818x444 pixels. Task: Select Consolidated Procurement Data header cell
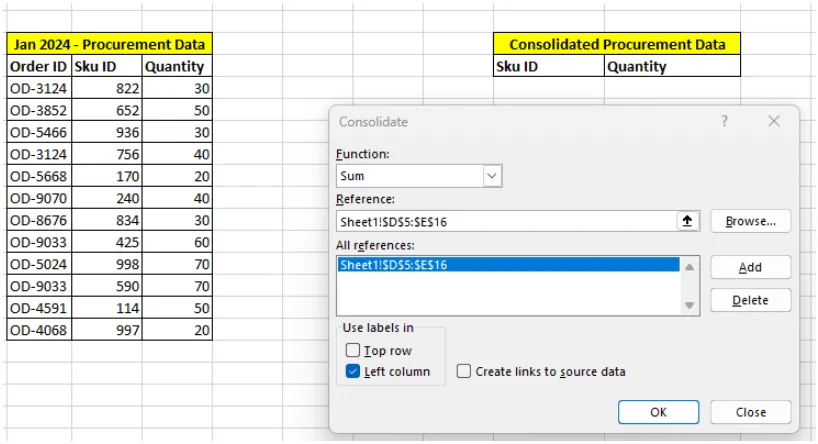point(617,44)
